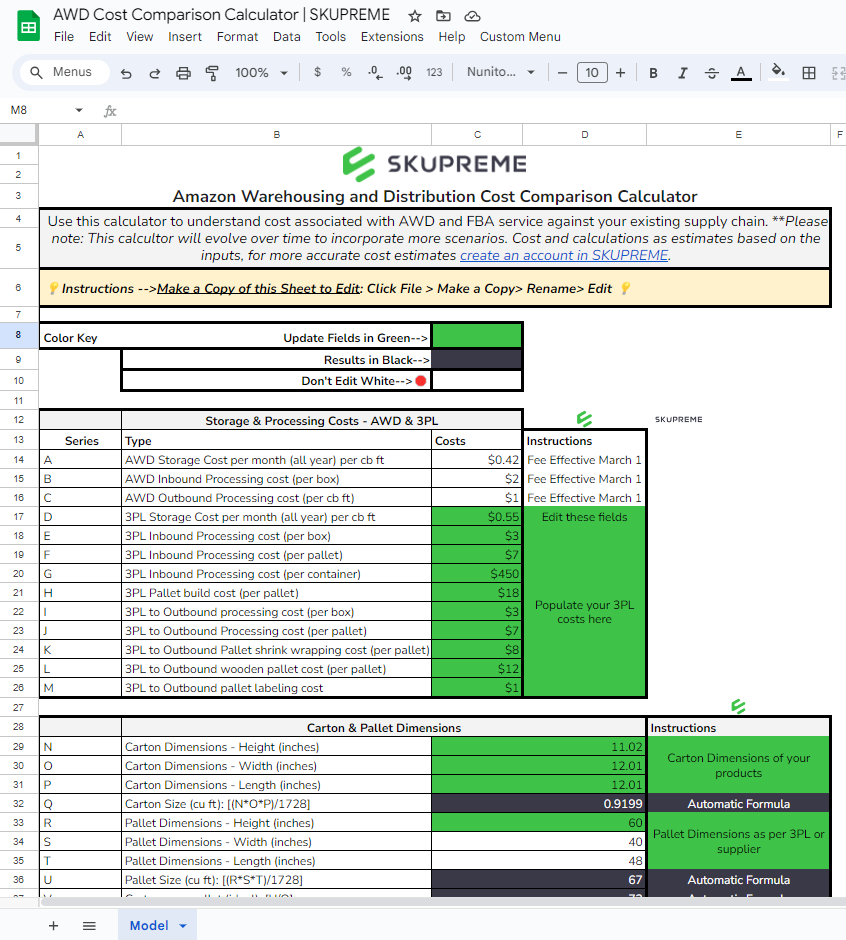Select the $450 container cost cell
Image resolution: width=846 pixels, height=940 pixels.
click(477, 574)
